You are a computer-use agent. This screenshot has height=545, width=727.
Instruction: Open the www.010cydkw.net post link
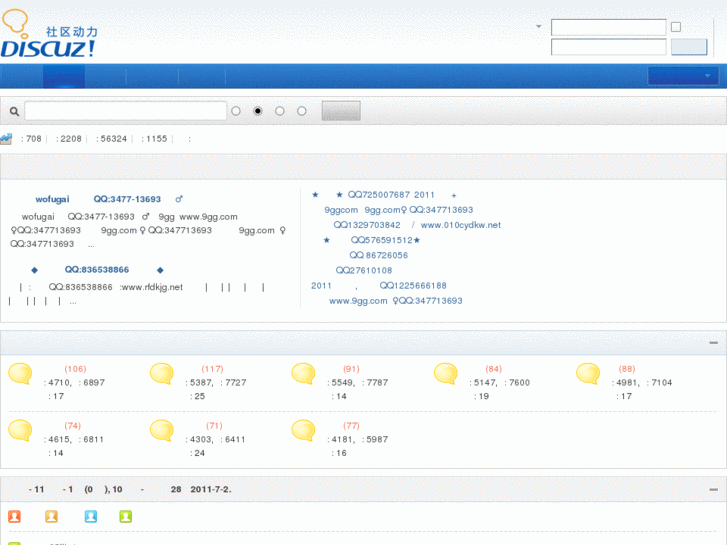point(460,225)
